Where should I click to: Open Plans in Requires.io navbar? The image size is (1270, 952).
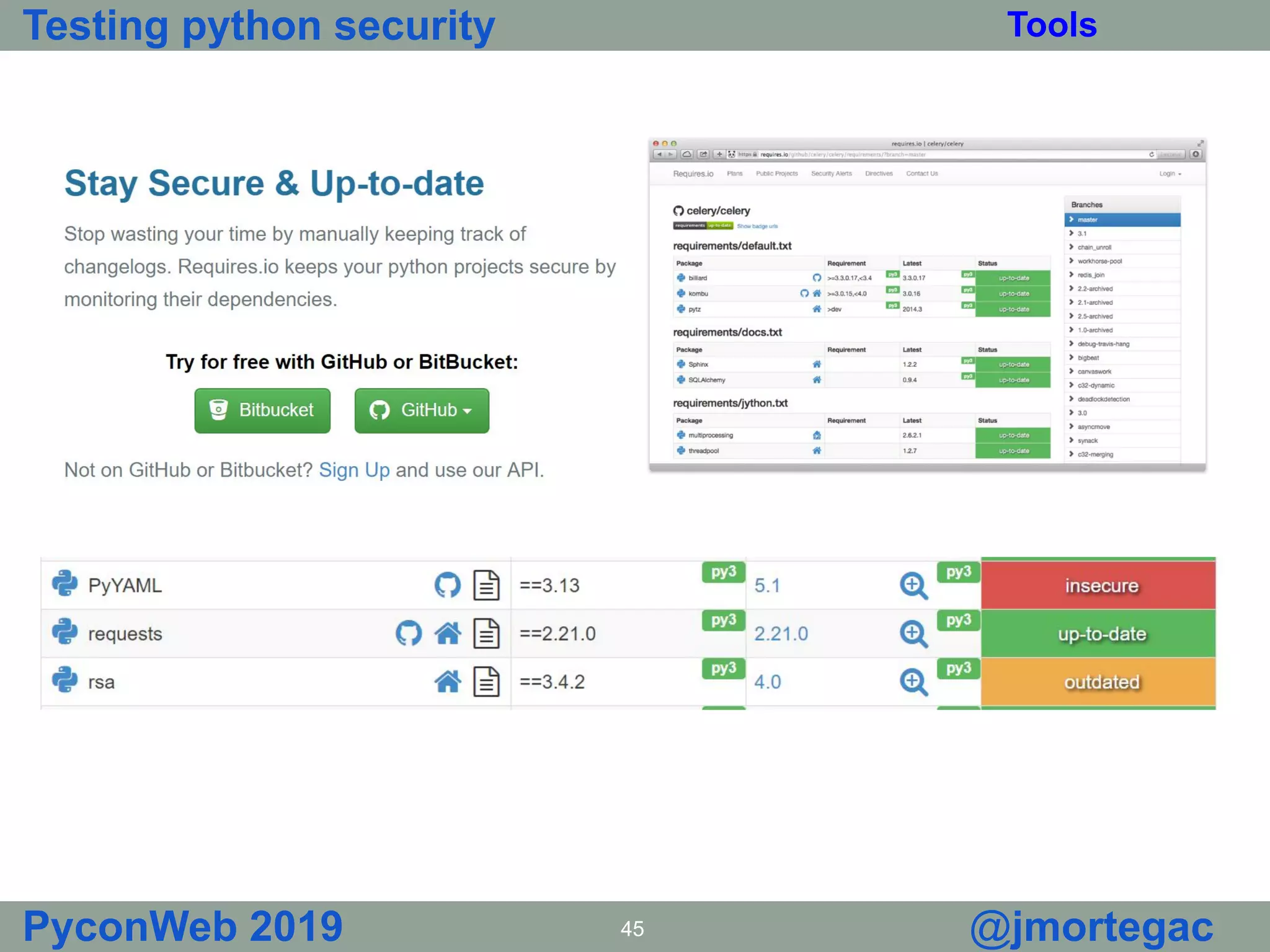point(735,174)
